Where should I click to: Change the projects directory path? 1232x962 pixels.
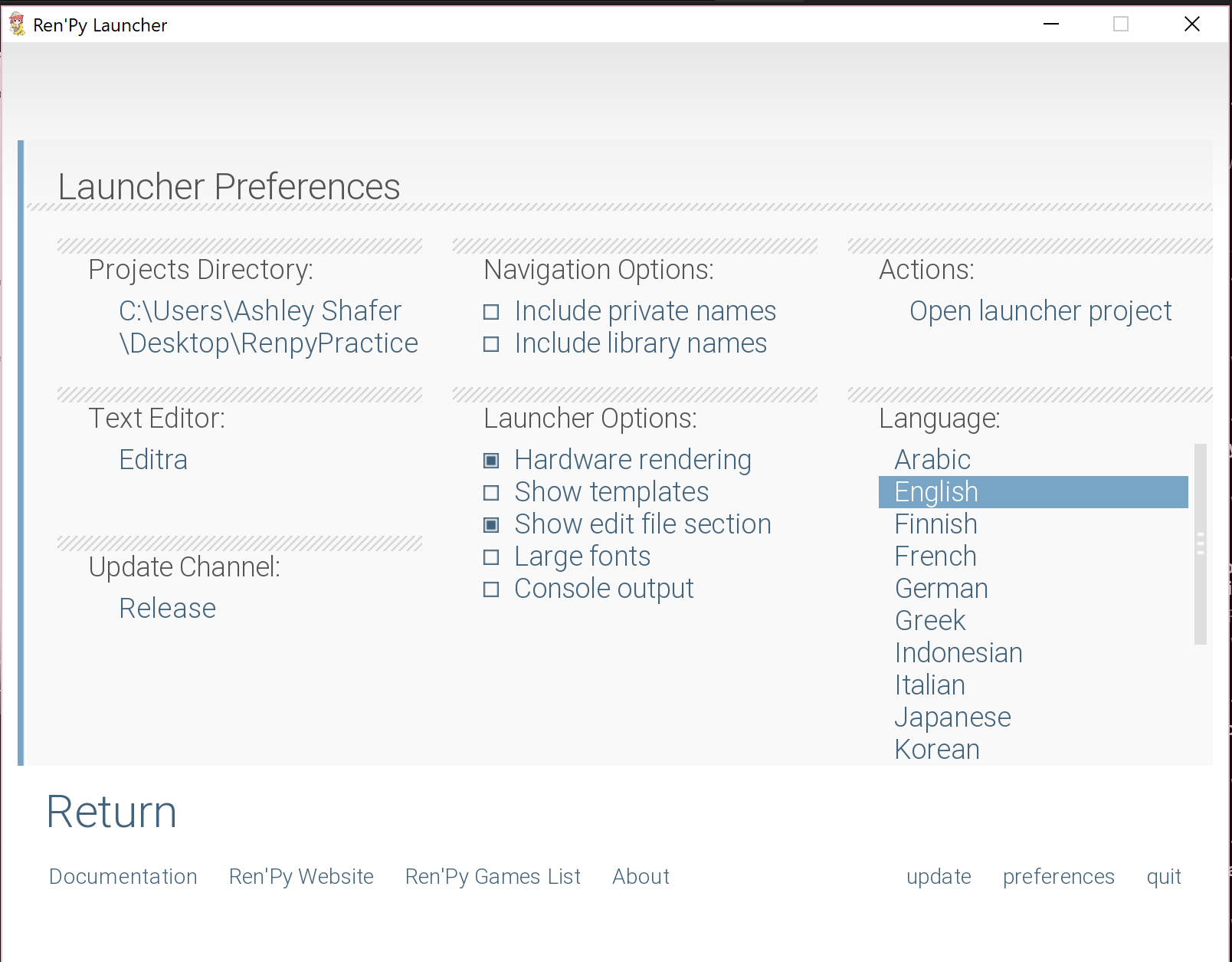click(268, 327)
